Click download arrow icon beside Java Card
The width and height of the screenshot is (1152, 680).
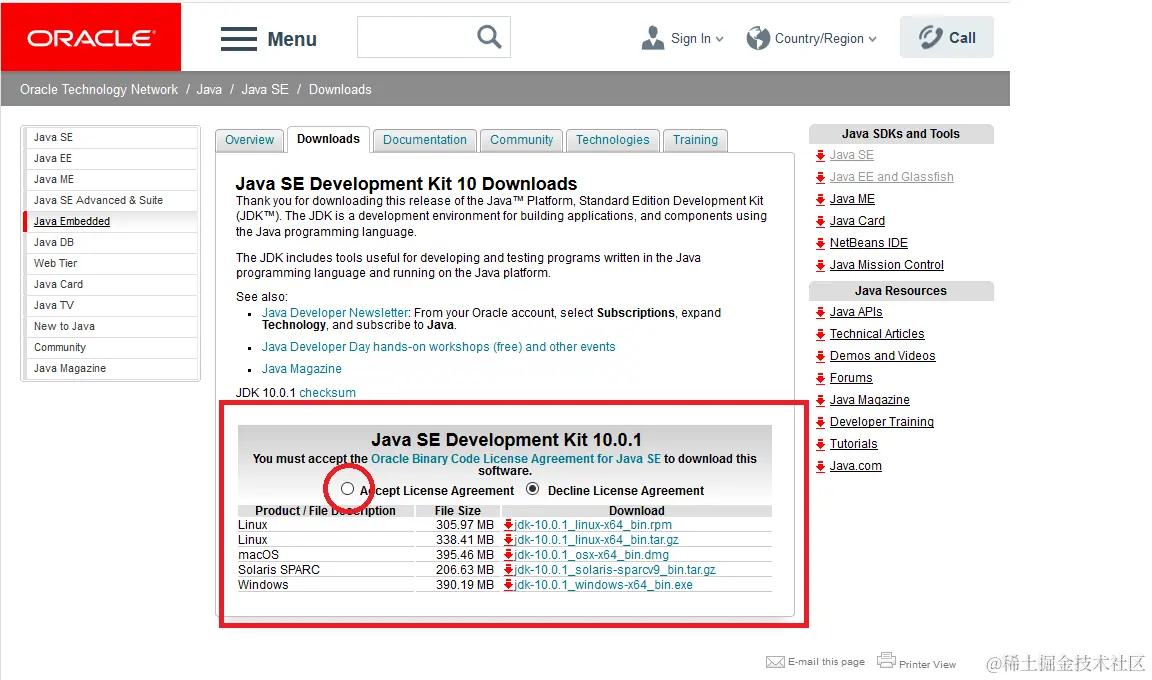[820, 221]
